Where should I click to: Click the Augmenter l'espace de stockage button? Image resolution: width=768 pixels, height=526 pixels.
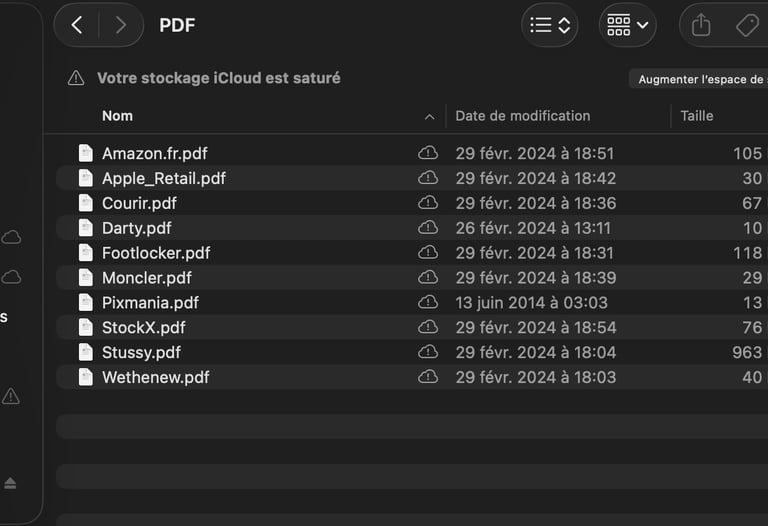(x=700, y=79)
